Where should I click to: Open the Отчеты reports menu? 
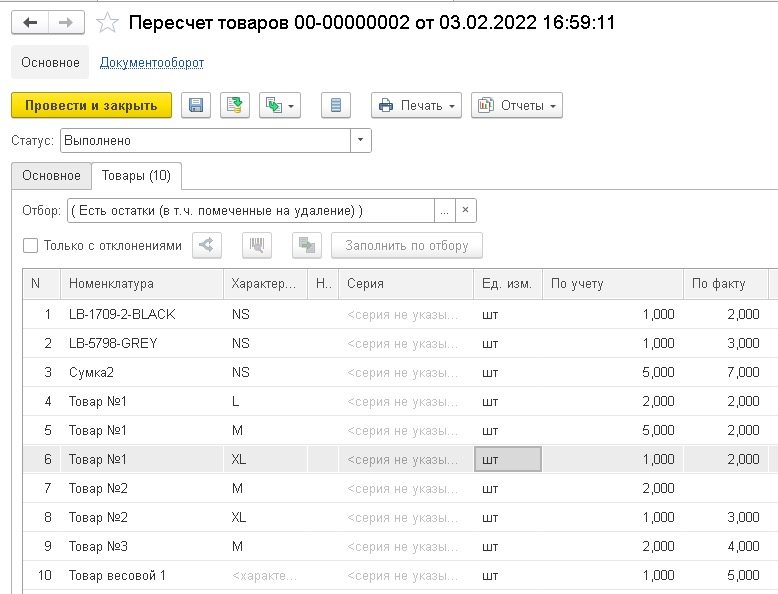click(517, 105)
